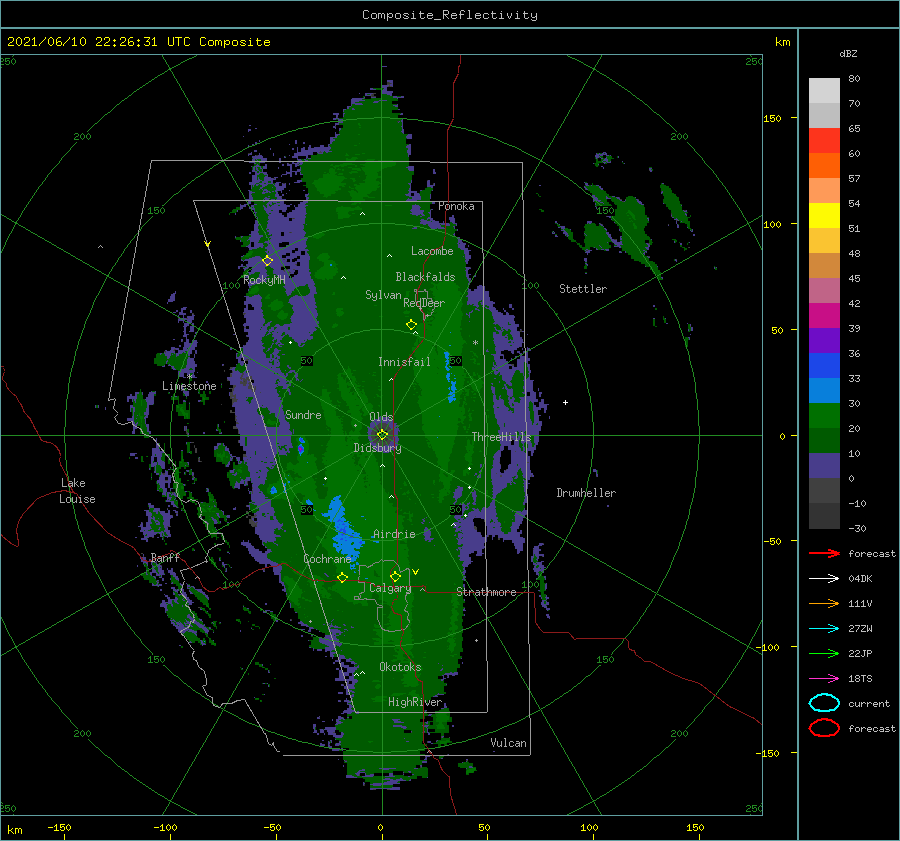Click the Vulcan town label
Viewport: 900px width, 841px height.
pos(508,743)
